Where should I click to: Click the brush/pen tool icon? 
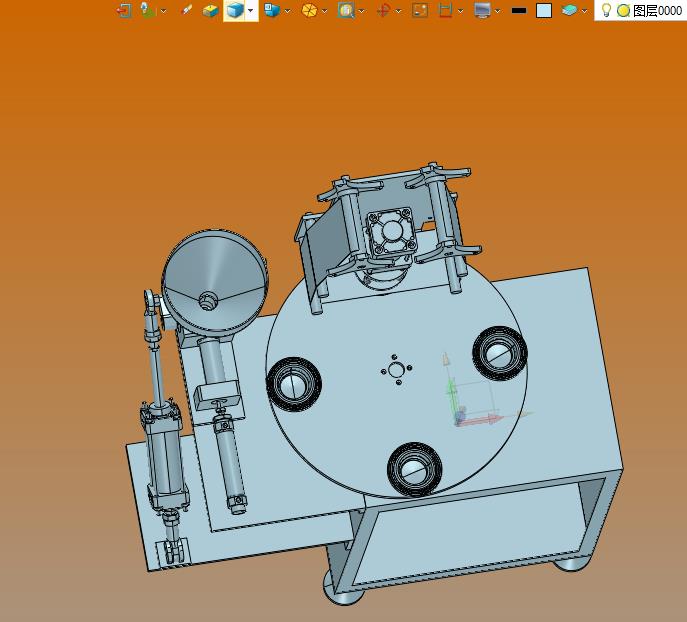tap(187, 10)
